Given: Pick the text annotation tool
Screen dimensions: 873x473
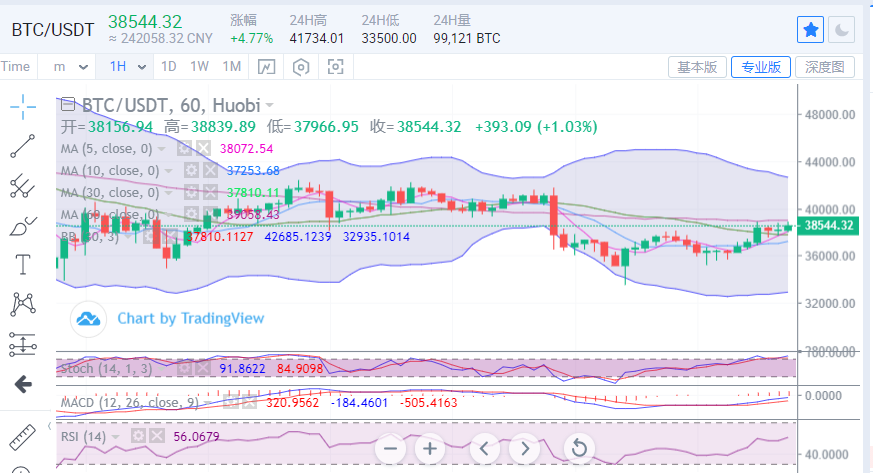Looking at the screenshot, I should point(23,265).
